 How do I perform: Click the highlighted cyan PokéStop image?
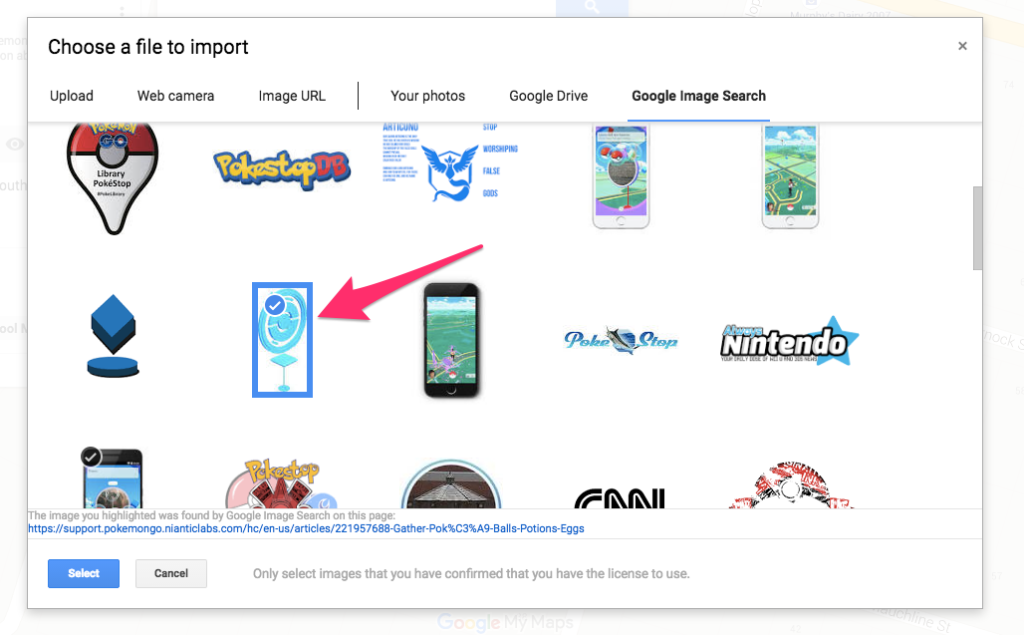pos(282,340)
